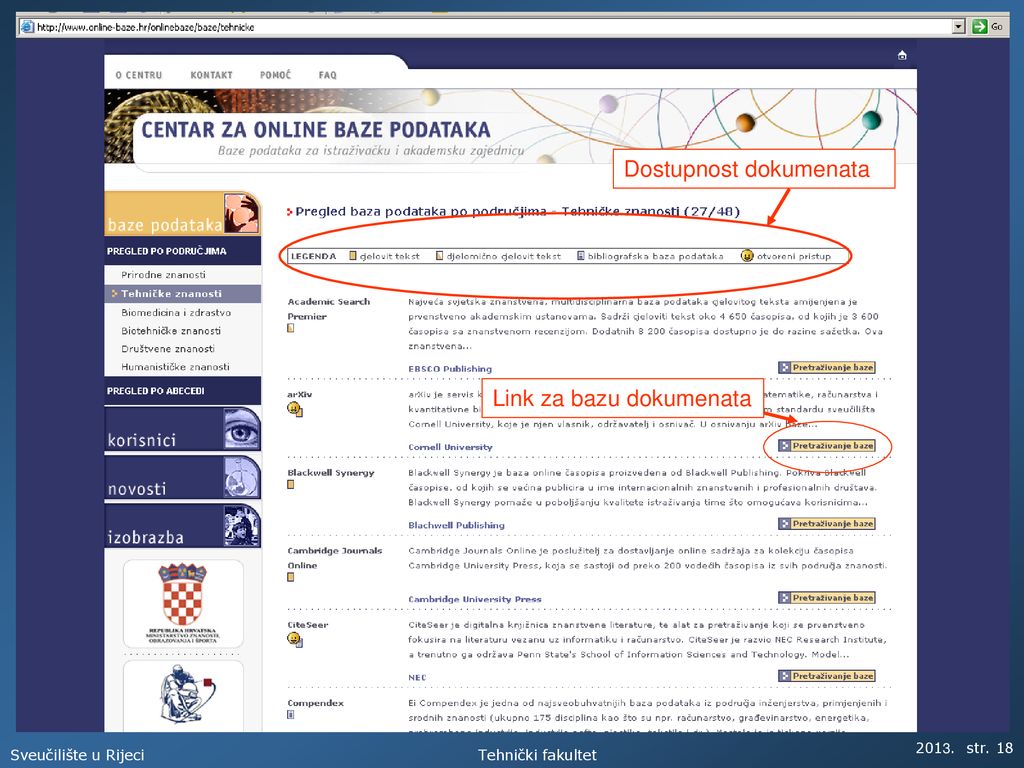This screenshot has width=1024, height=768.
Task: Click the page icon in the address bar
Action: (x=27, y=27)
